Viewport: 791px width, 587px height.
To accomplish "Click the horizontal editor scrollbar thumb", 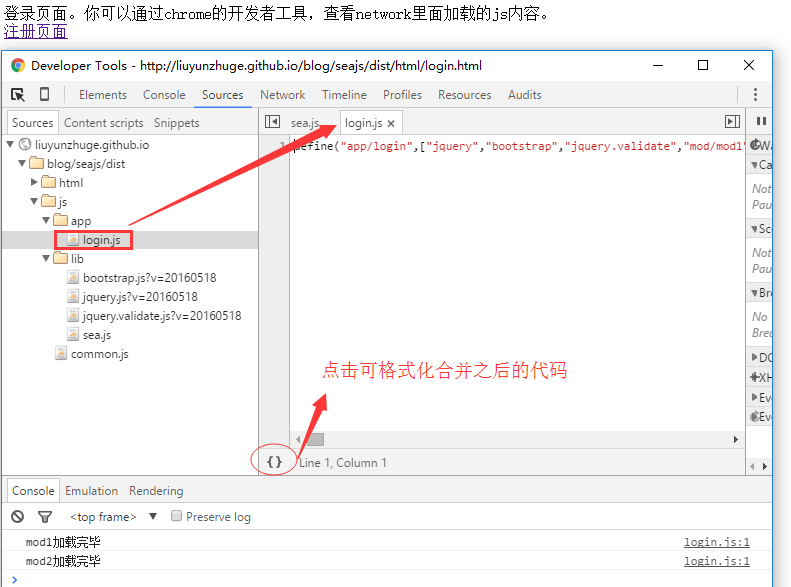I will (315, 439).
